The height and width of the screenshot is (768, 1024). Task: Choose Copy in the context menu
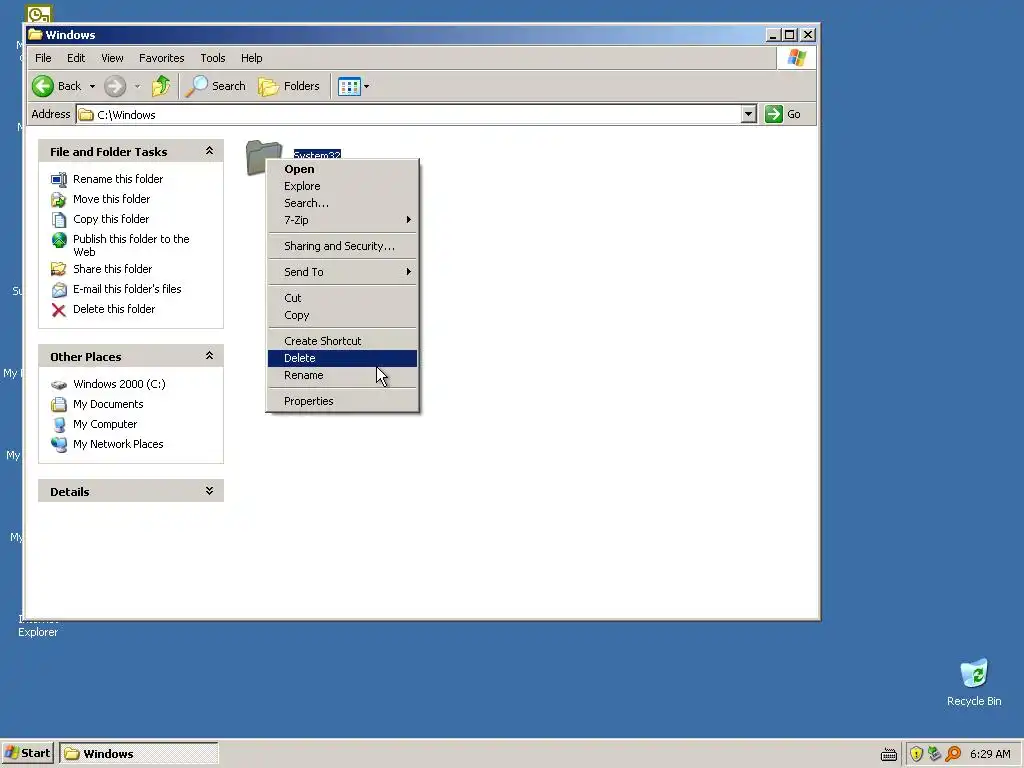(x=342, y=315)
